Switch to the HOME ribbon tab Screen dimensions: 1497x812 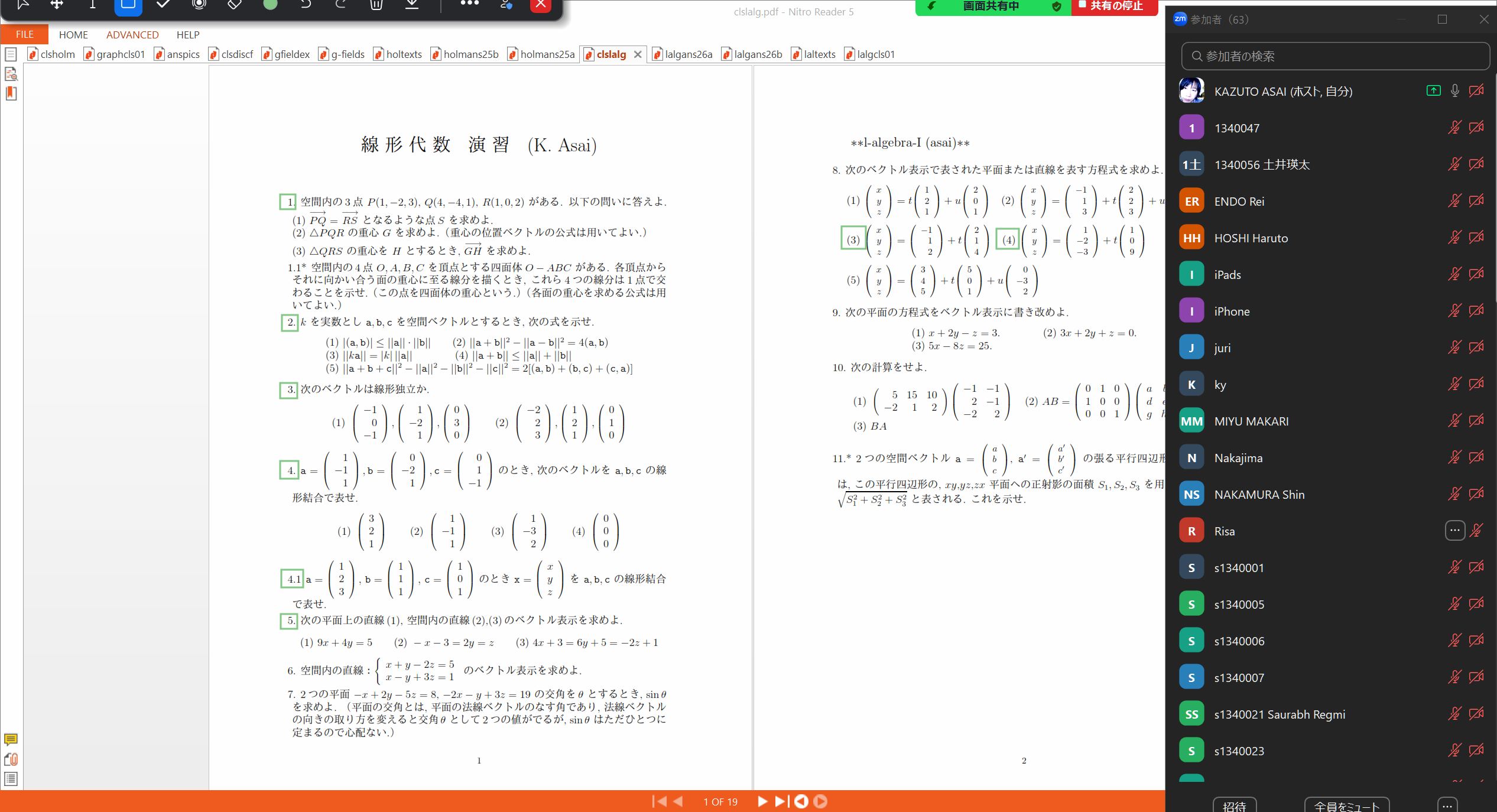coord(73,35)
